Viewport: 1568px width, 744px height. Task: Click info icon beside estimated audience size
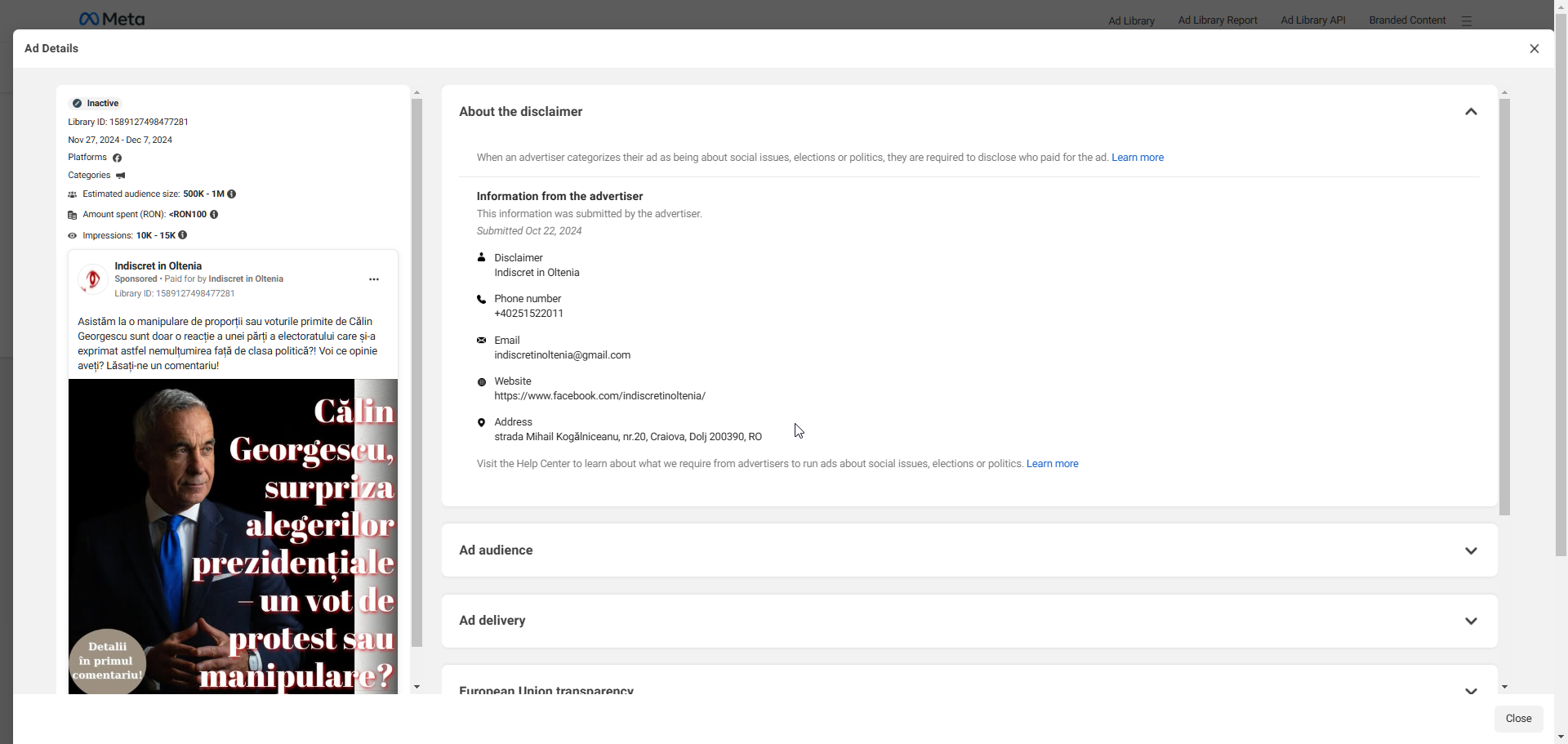(232, 194)
